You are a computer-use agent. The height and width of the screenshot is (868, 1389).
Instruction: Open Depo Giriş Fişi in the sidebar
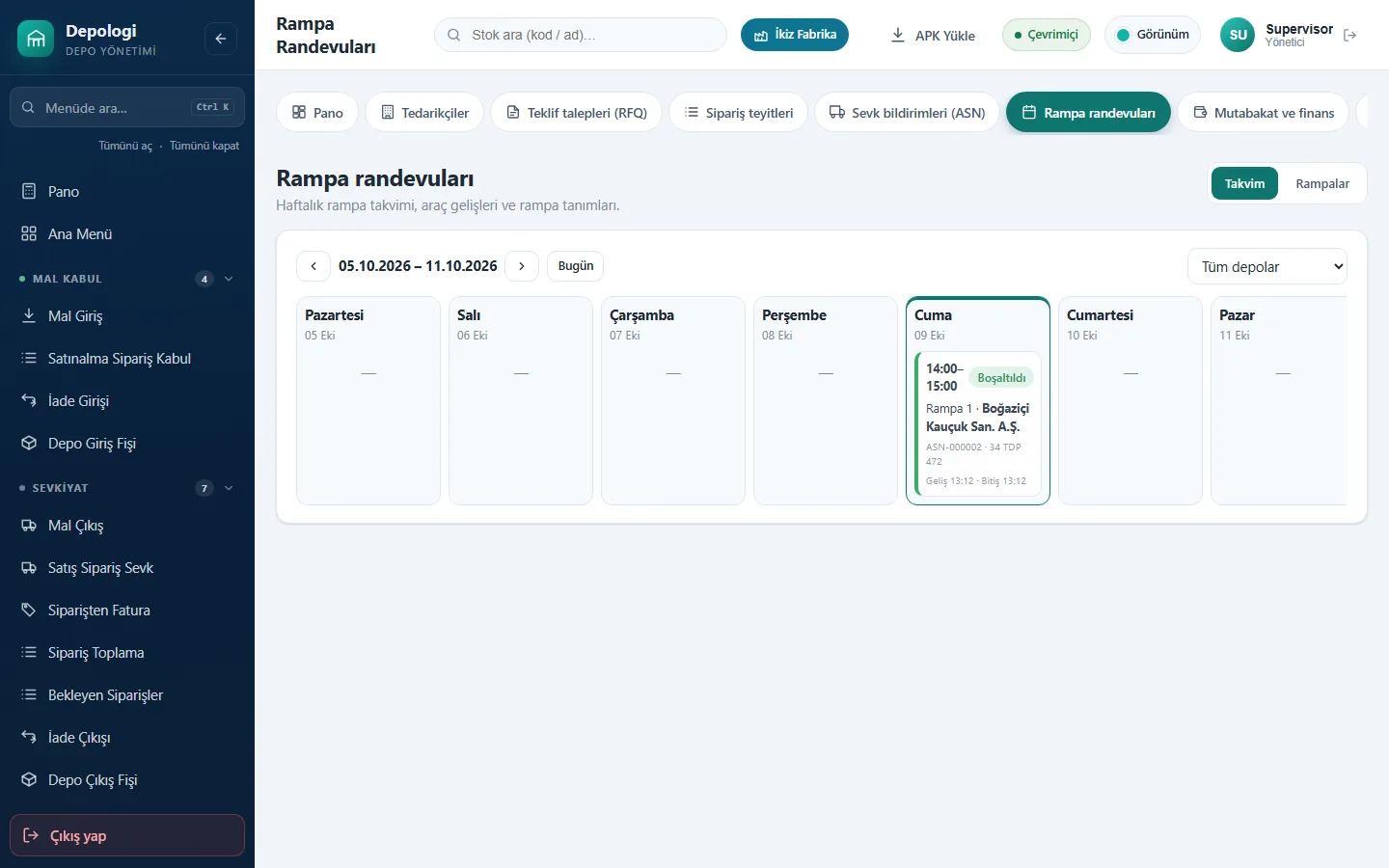pos(127,444)
